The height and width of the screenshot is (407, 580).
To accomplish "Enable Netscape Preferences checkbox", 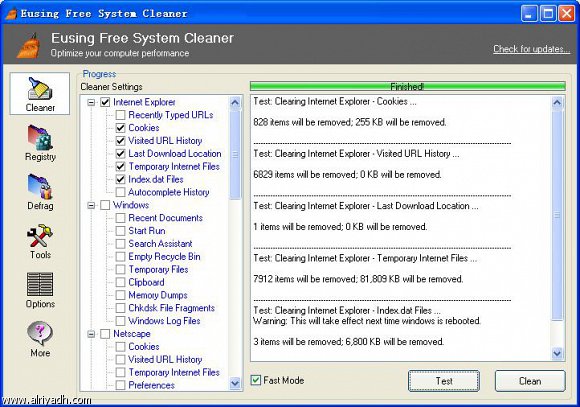I will 120,385.
